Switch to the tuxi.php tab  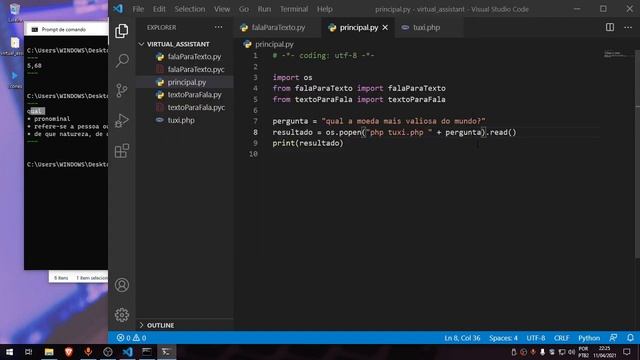(x=426, y=27)
